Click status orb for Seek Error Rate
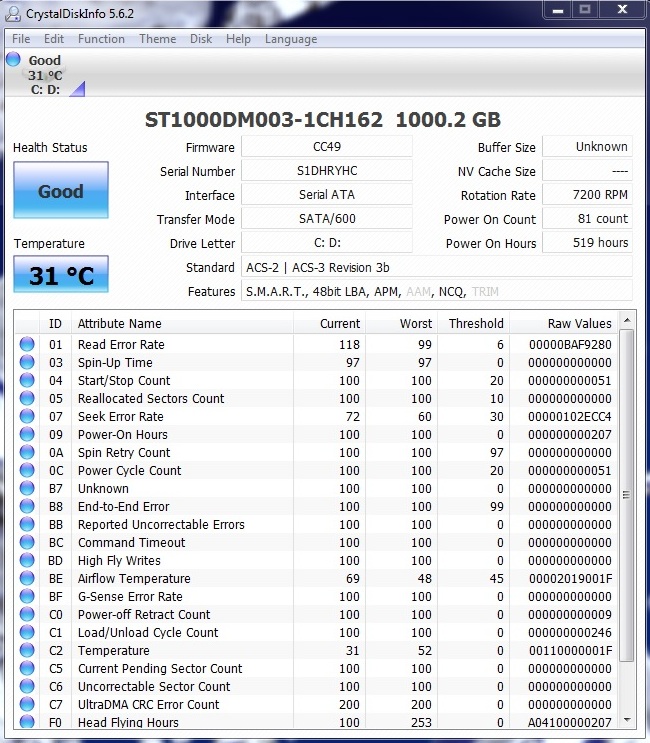 (27, 416)
